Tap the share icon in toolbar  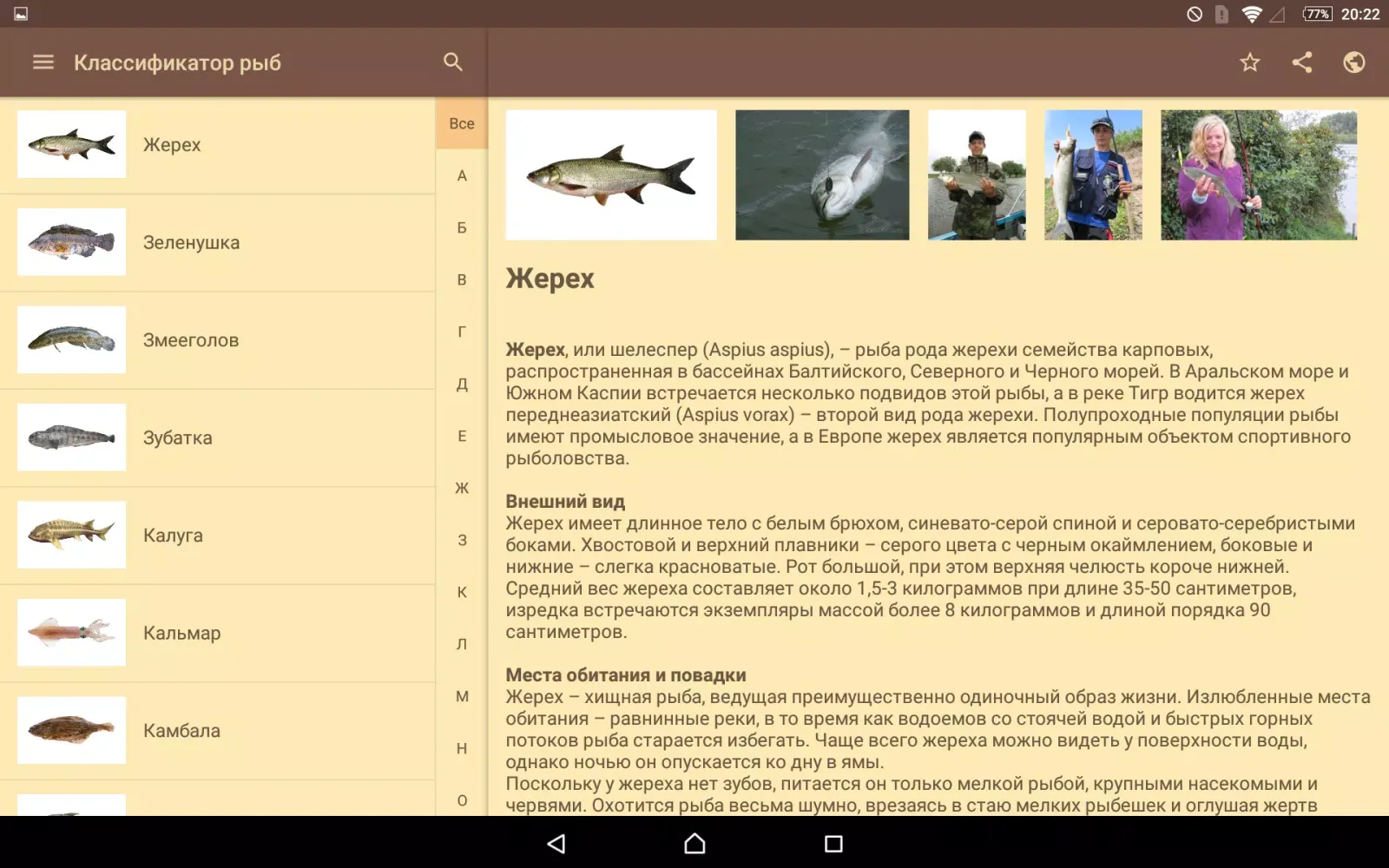pos(1301,62)
